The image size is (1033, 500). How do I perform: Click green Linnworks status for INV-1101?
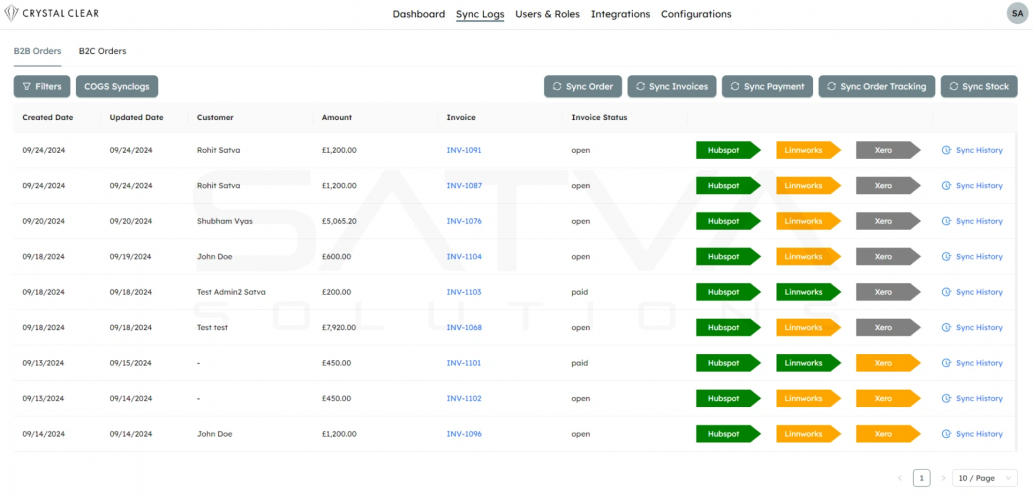[808, 363]
